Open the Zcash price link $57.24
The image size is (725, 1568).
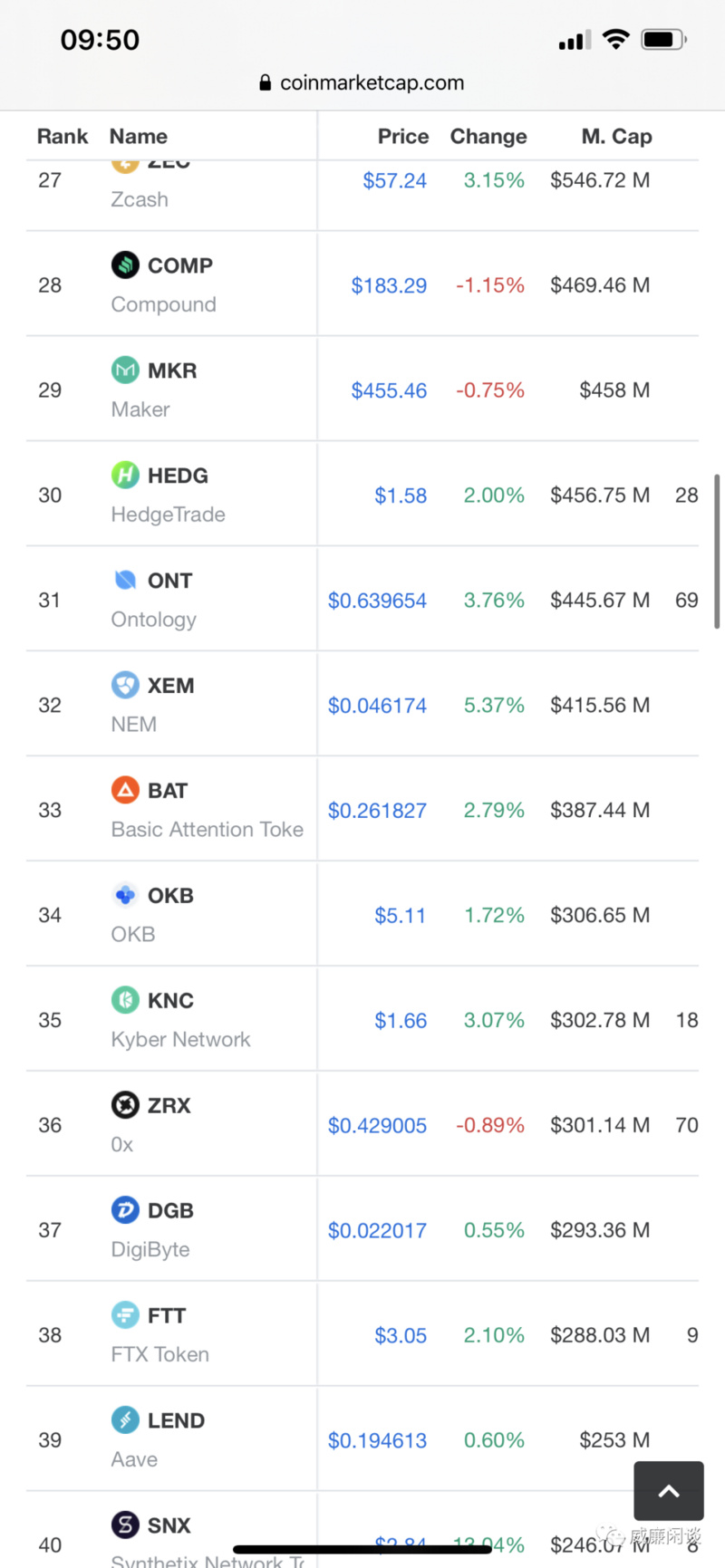pos(394,180)
